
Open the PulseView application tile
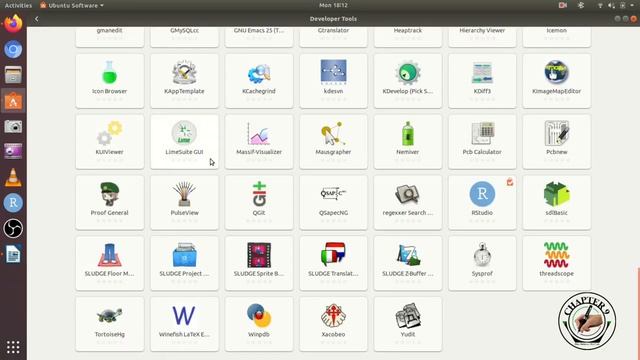[184, 202]
